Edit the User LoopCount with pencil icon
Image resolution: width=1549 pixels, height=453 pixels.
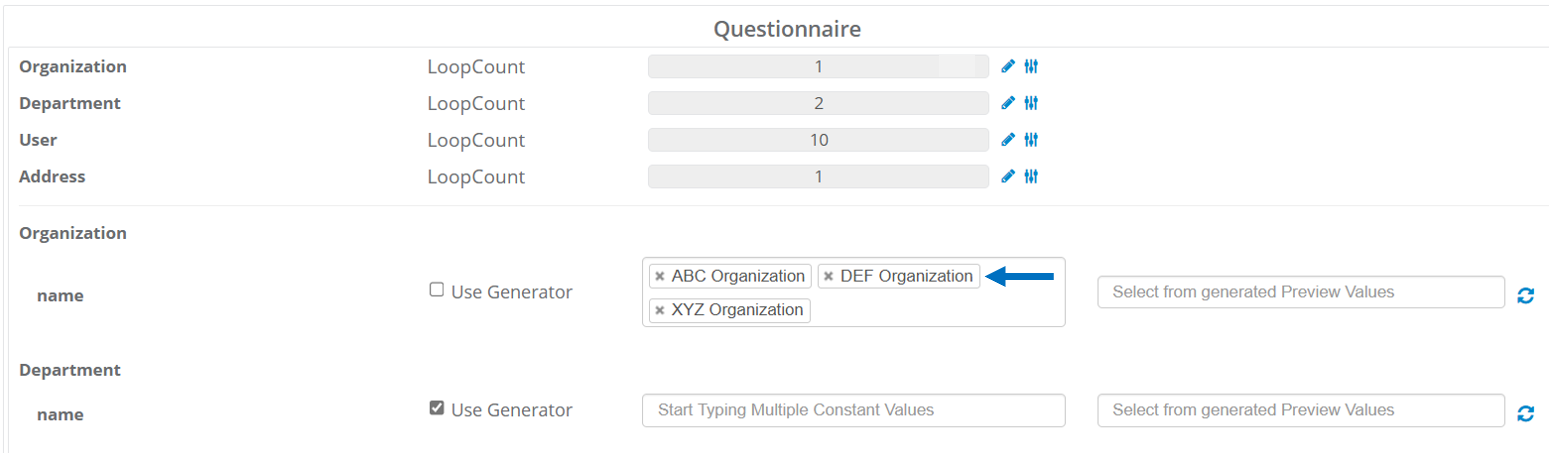1008,140
